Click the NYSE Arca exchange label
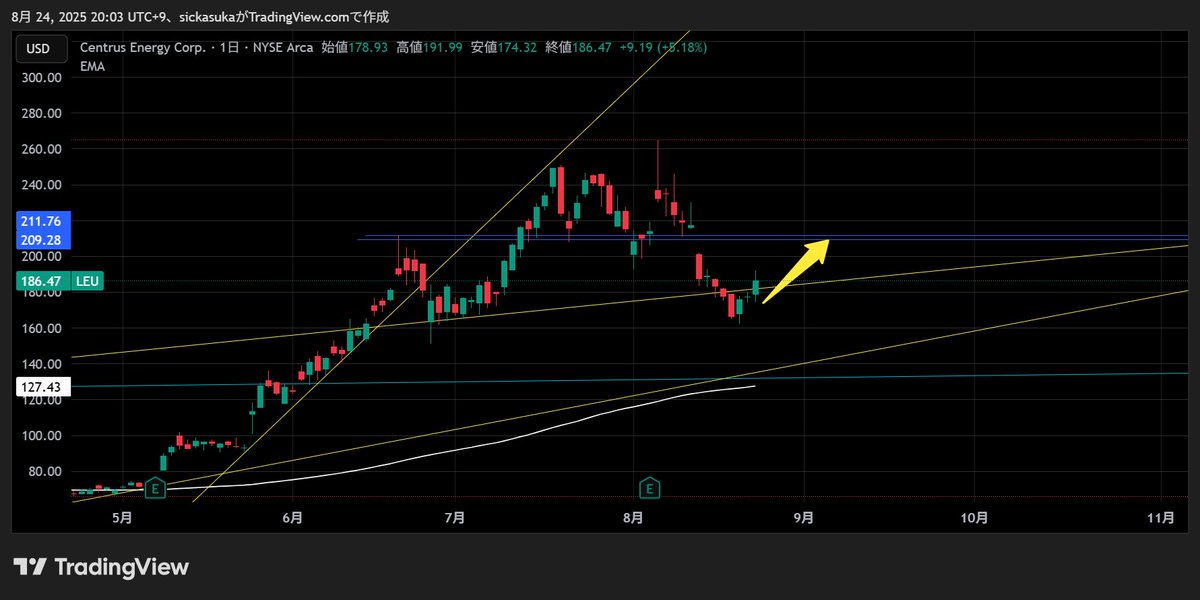Image resolution: width=1200 pixels, height=600 pixels. (x=285, y=47)
